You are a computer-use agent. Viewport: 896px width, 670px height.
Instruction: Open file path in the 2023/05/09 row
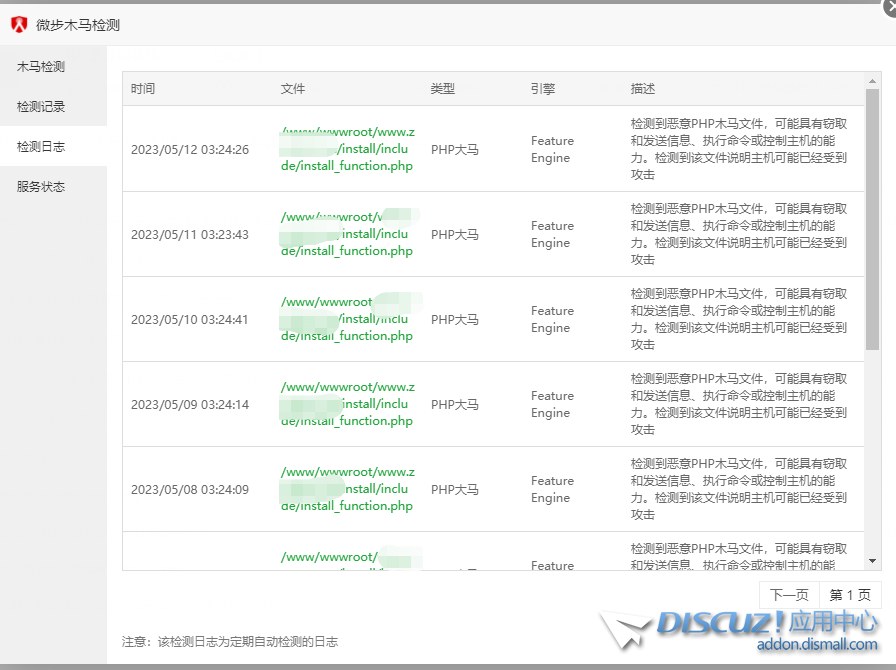[347, 404]
